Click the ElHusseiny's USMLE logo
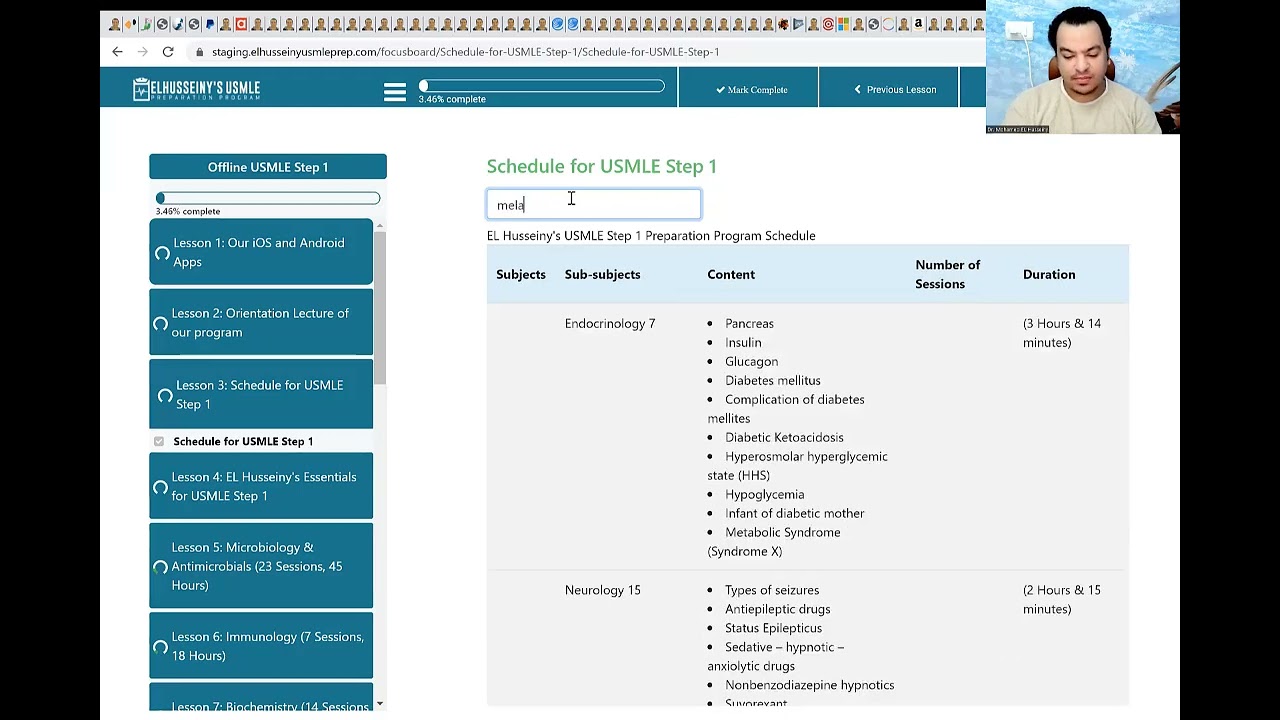This screenshot has width=1280, height=720. pos(196,89)
